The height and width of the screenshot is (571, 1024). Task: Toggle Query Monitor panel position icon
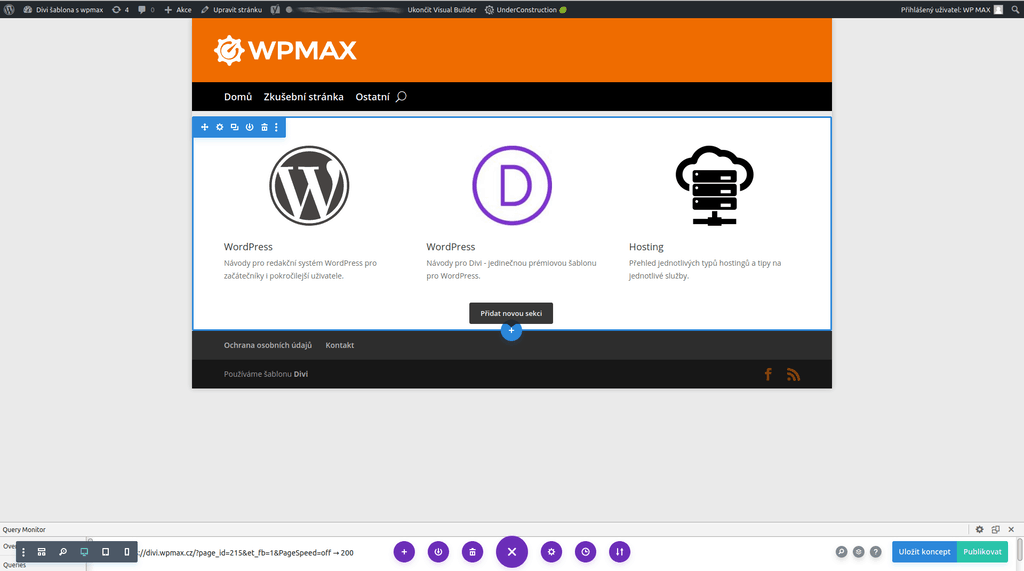click(995, 530)
